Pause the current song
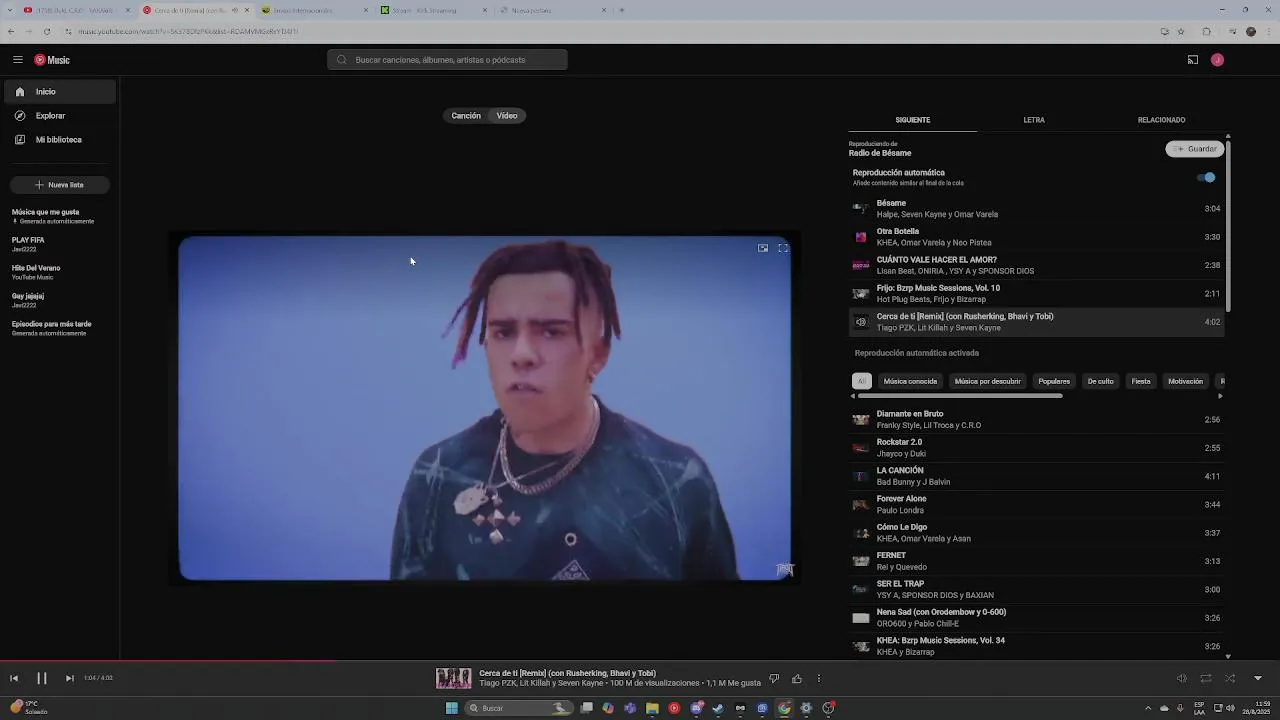1280x720 pixels. 42,678
